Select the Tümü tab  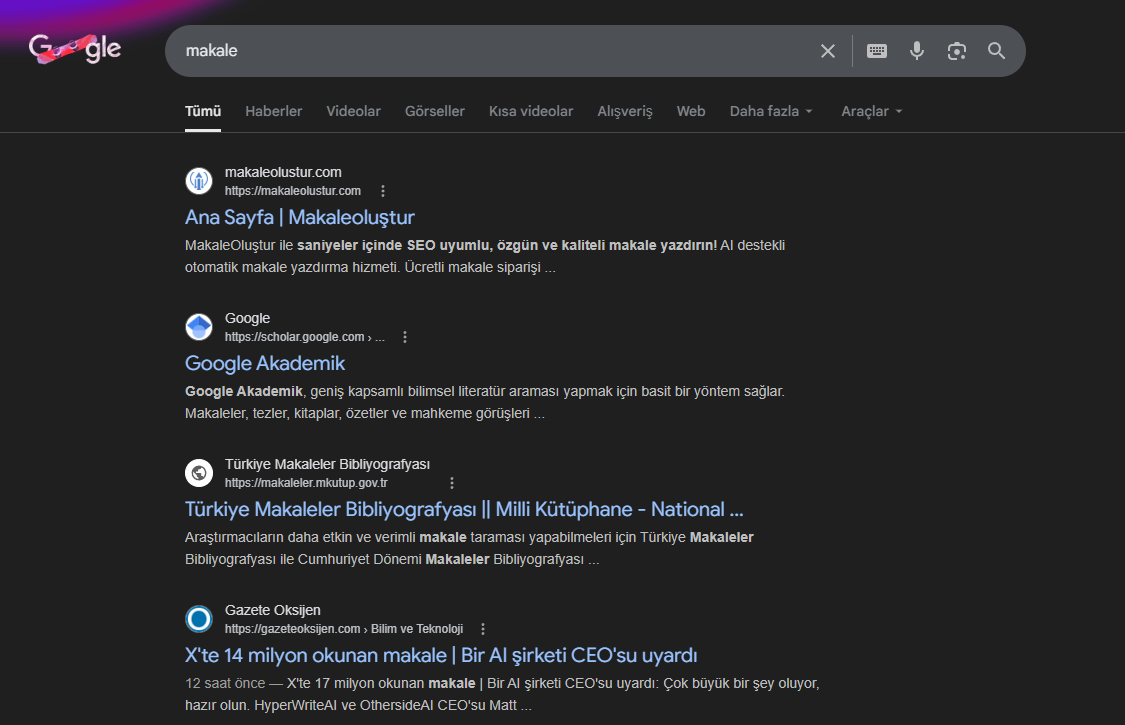[x=203, y=111]
